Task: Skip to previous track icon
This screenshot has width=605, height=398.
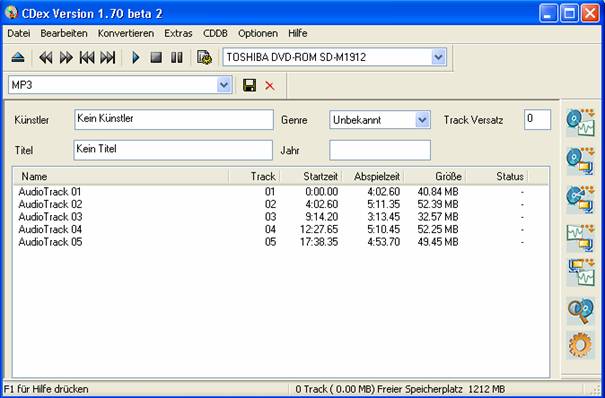Action: click(x=87, y=58)
